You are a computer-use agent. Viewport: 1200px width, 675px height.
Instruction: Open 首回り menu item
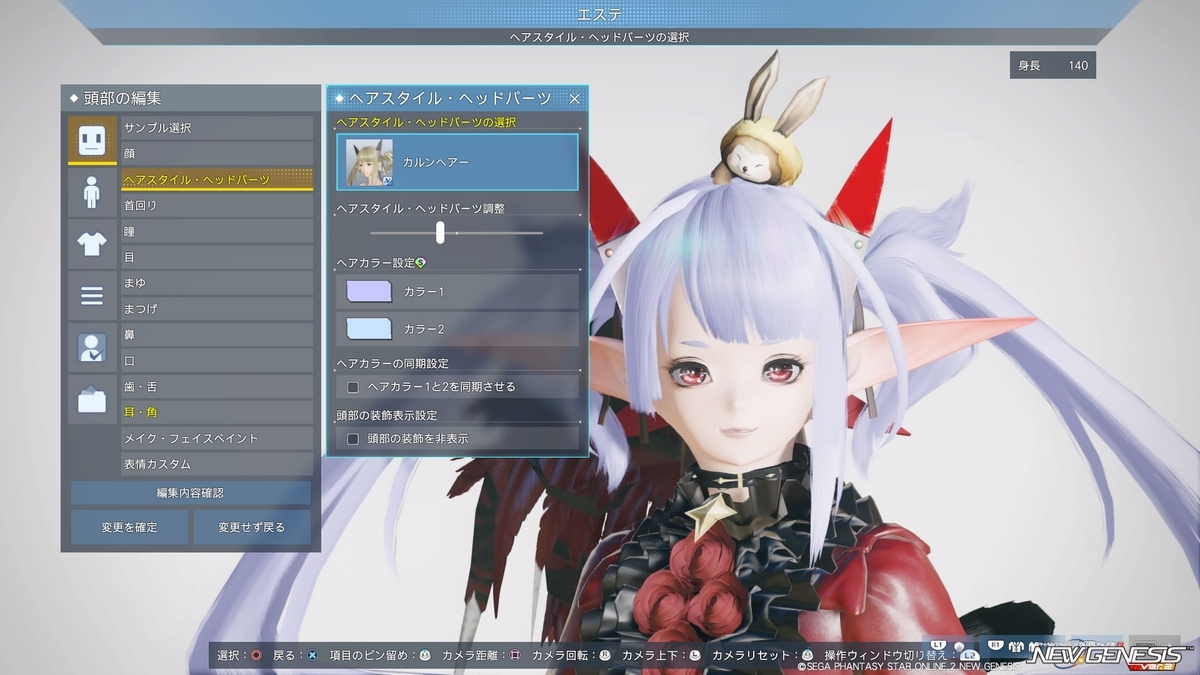point(217,206)
